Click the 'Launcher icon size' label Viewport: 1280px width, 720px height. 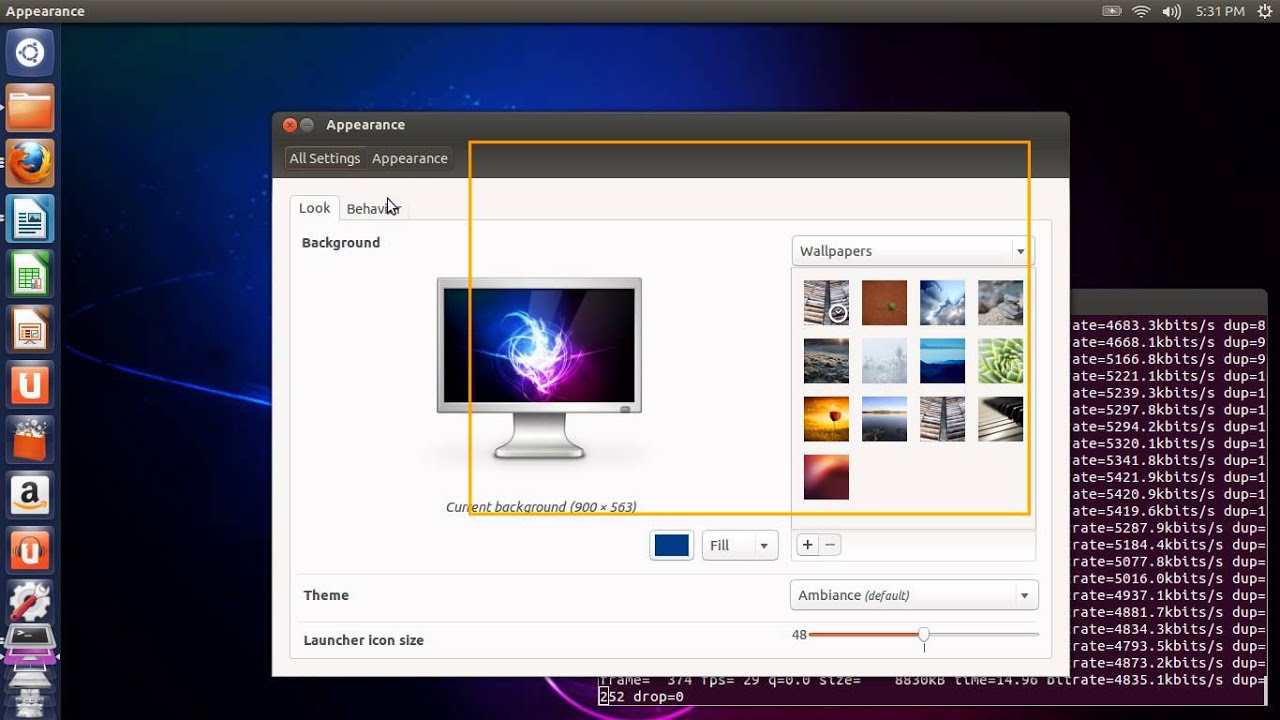click(364, 640)
